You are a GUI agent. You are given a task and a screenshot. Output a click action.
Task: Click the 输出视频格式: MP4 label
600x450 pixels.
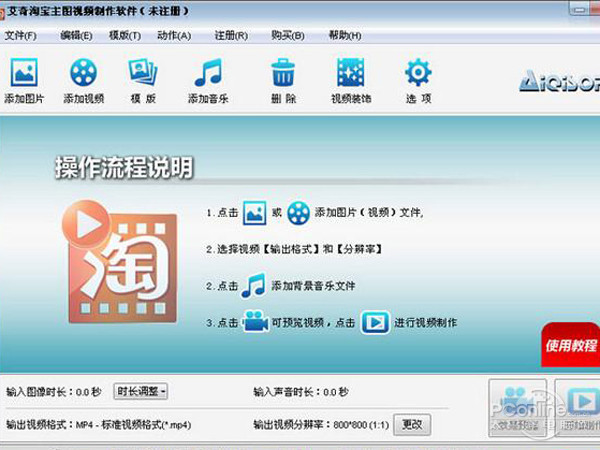pyautogui.click(x=99, y=425)
